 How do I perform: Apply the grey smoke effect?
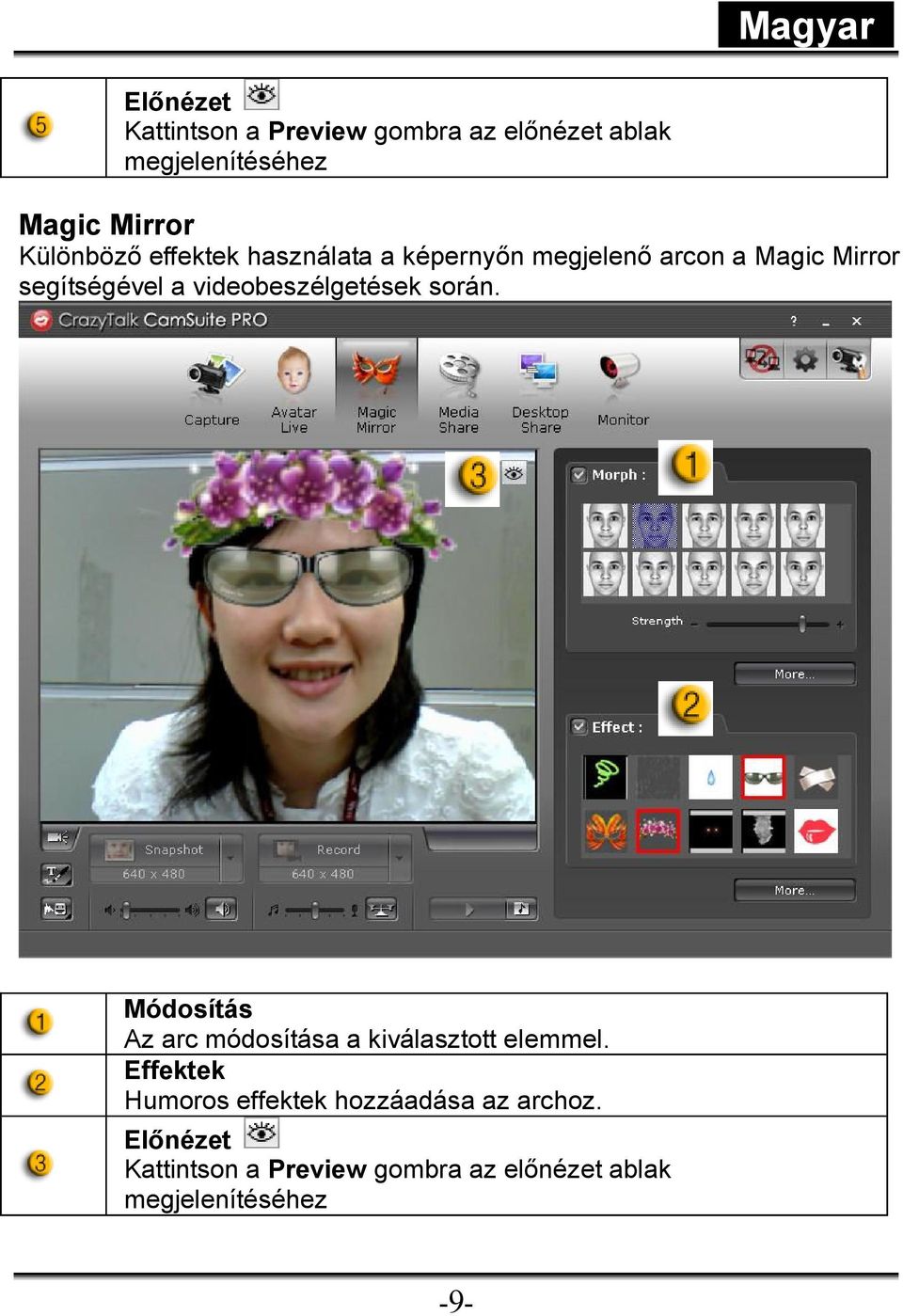[763, 832]
